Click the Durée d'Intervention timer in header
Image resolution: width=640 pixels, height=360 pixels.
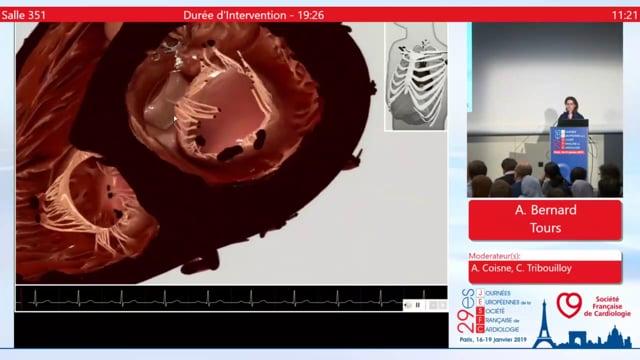(x=253, y=16)
